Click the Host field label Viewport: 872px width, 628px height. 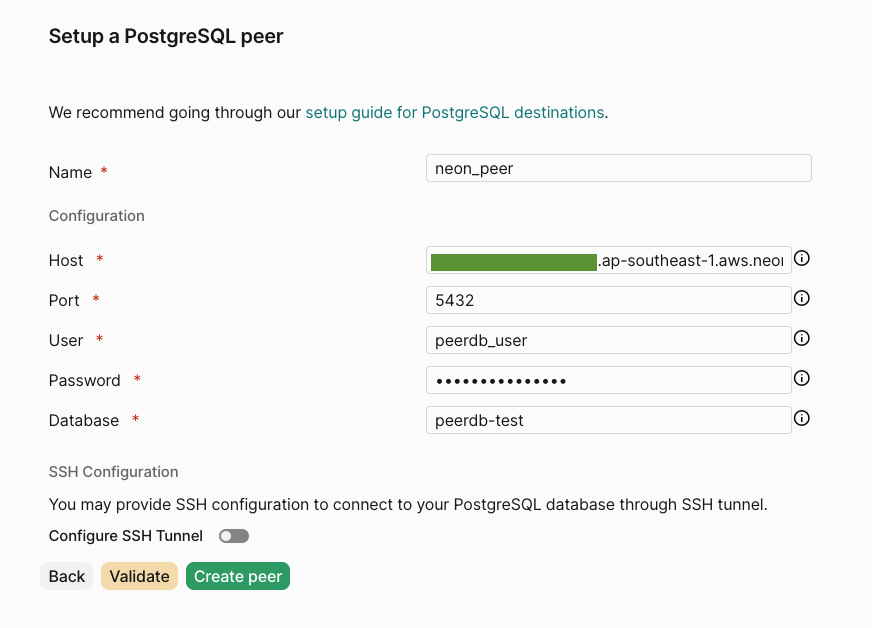66,260
